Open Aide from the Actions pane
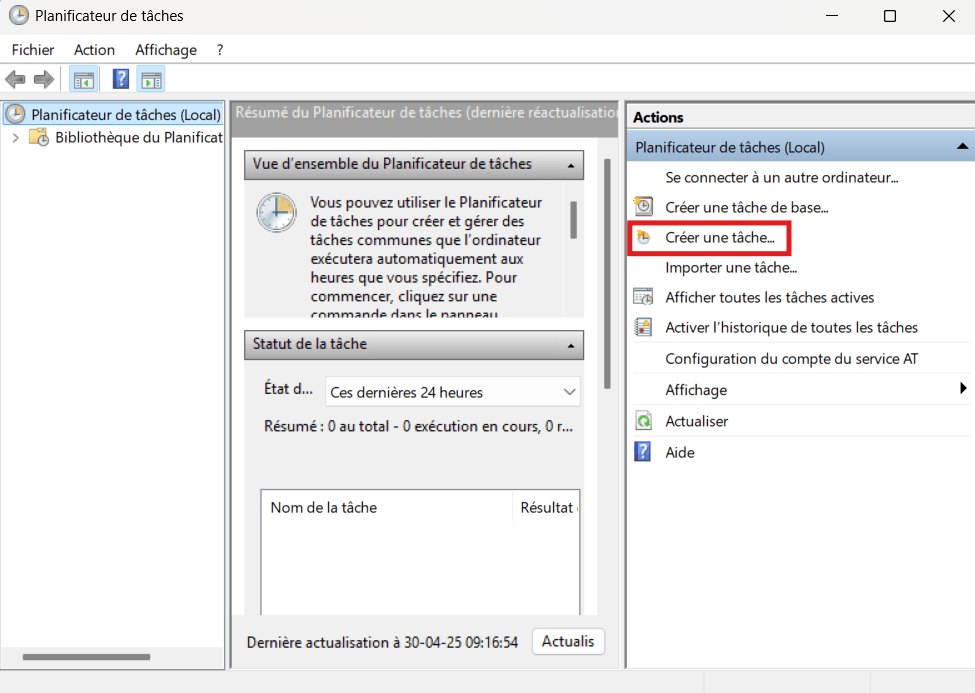975x693 pixels. tap(679, 452)
